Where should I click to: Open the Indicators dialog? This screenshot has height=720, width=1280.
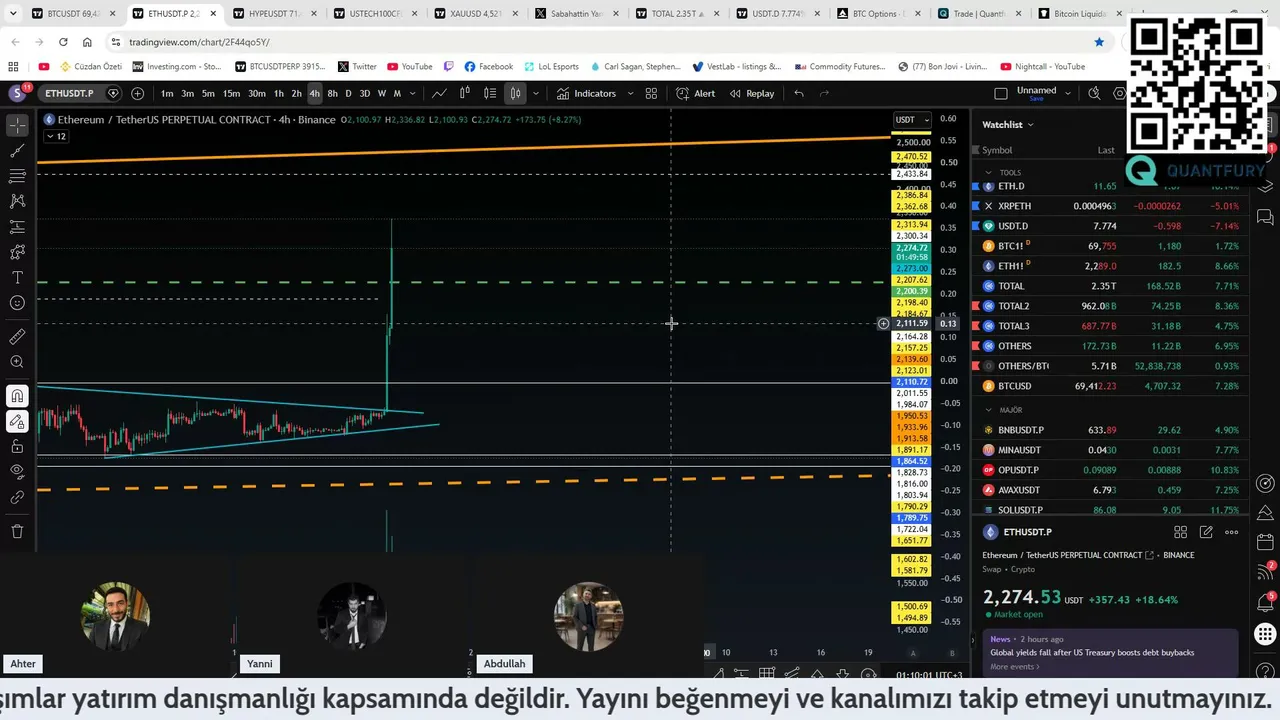(x=587, y=93)
